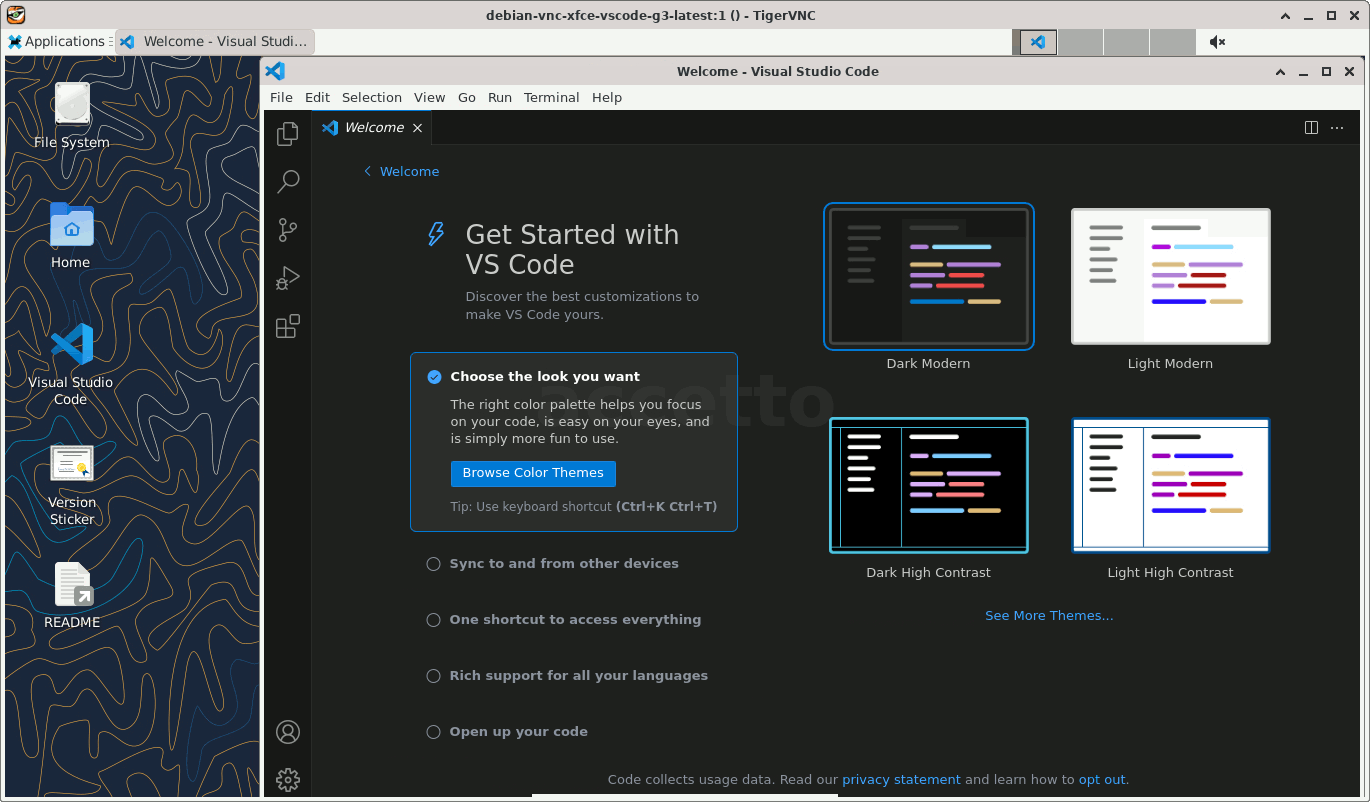Select the Choose the look you want step
The height and width of the screenshot is (802, 1370).
(574, 442)
